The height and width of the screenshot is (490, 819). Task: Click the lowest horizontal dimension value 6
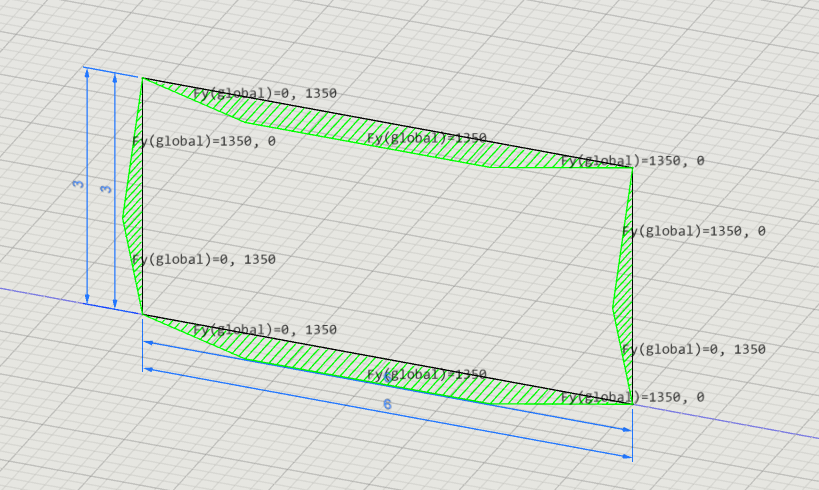[387, 404]
